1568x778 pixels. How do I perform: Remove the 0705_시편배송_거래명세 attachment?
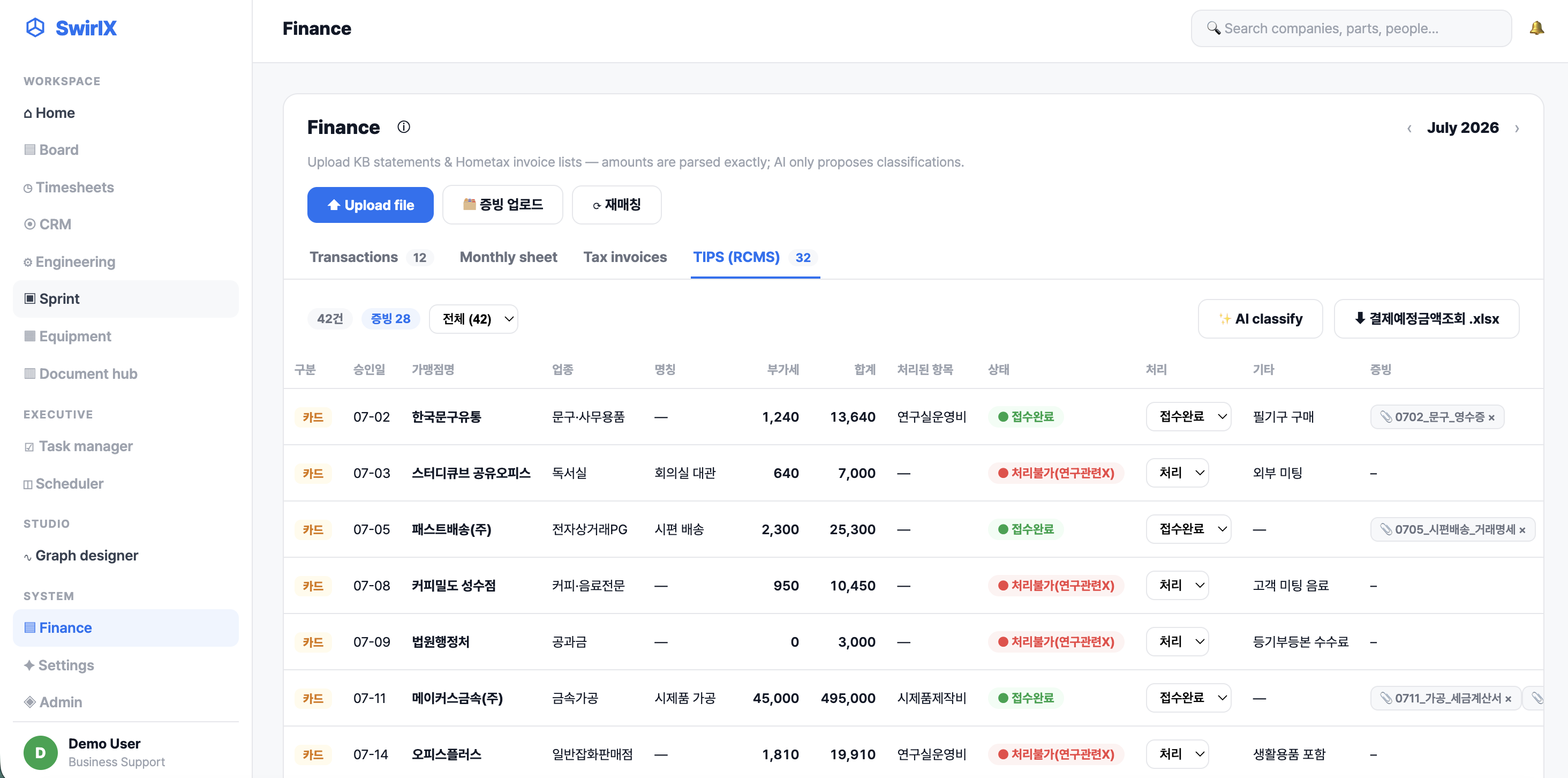coord(1522,530)
